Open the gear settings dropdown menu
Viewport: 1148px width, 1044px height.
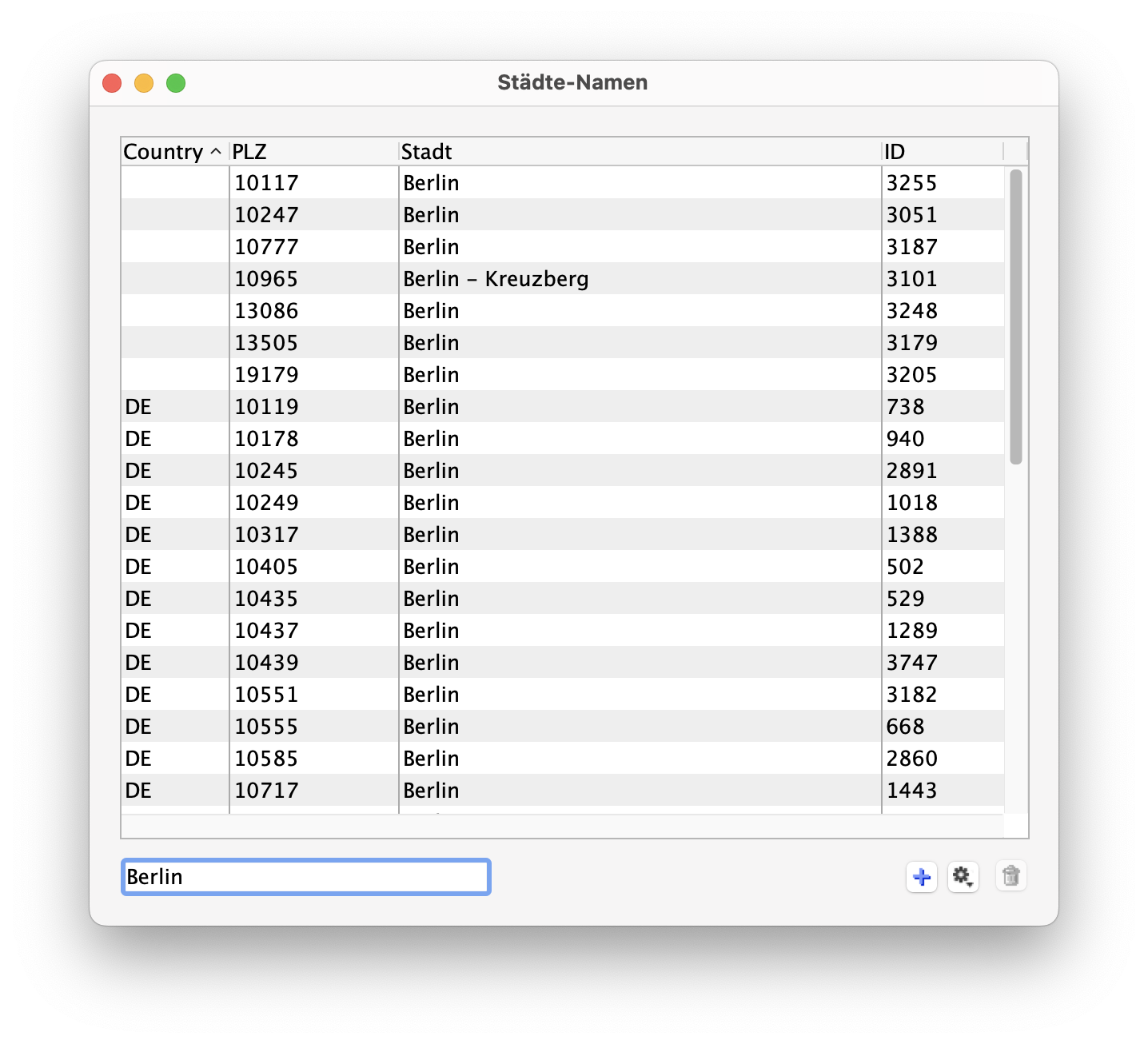[963, 877]
